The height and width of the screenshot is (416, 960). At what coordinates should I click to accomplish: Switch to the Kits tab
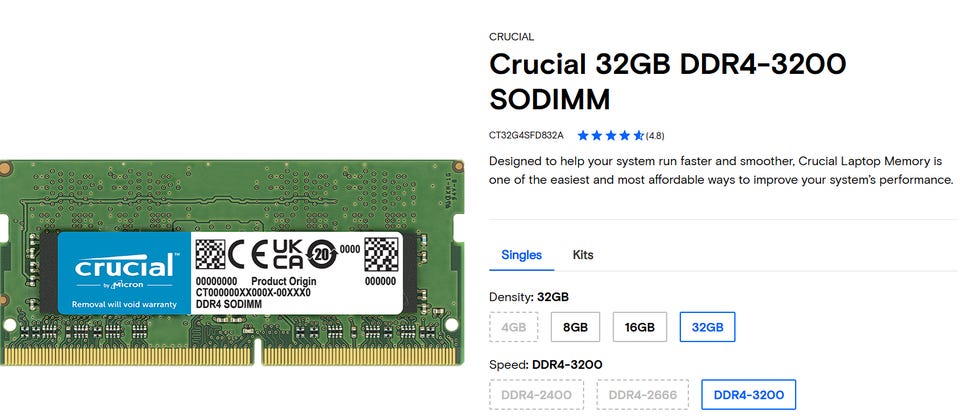click(x=582, y=255)
